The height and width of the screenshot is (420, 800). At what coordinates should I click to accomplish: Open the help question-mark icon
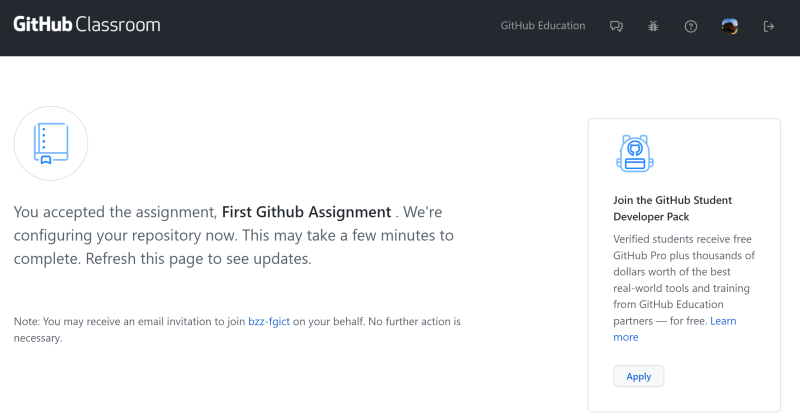[691, 27]
